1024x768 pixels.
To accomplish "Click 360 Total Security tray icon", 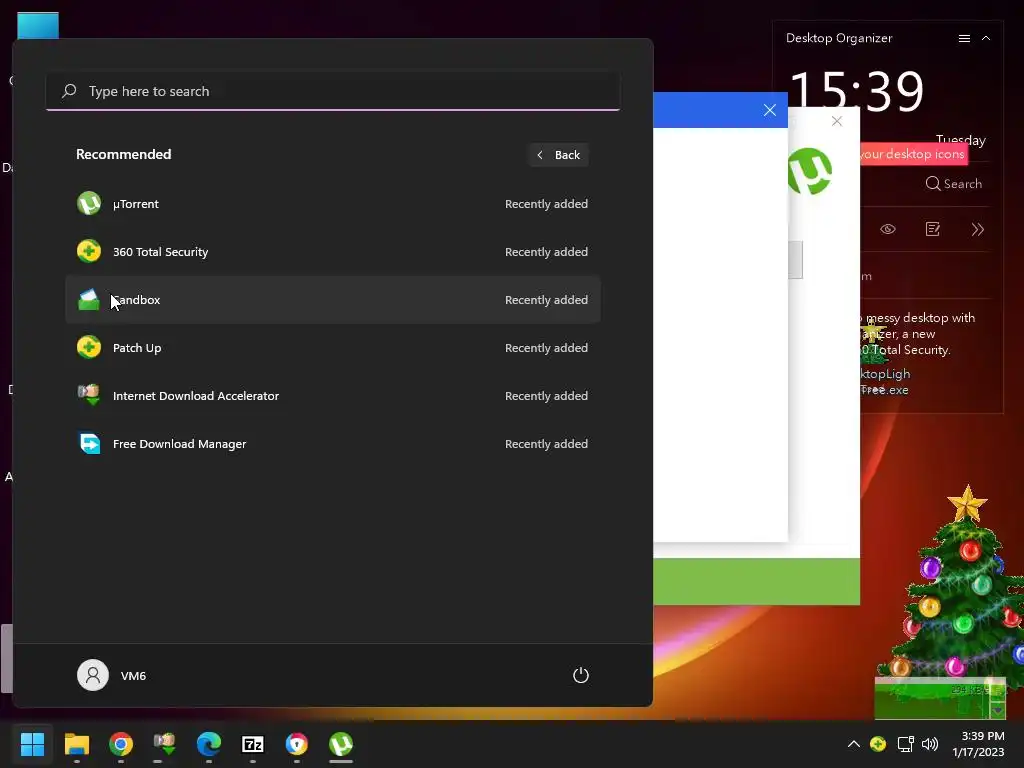I will point(878,744).
